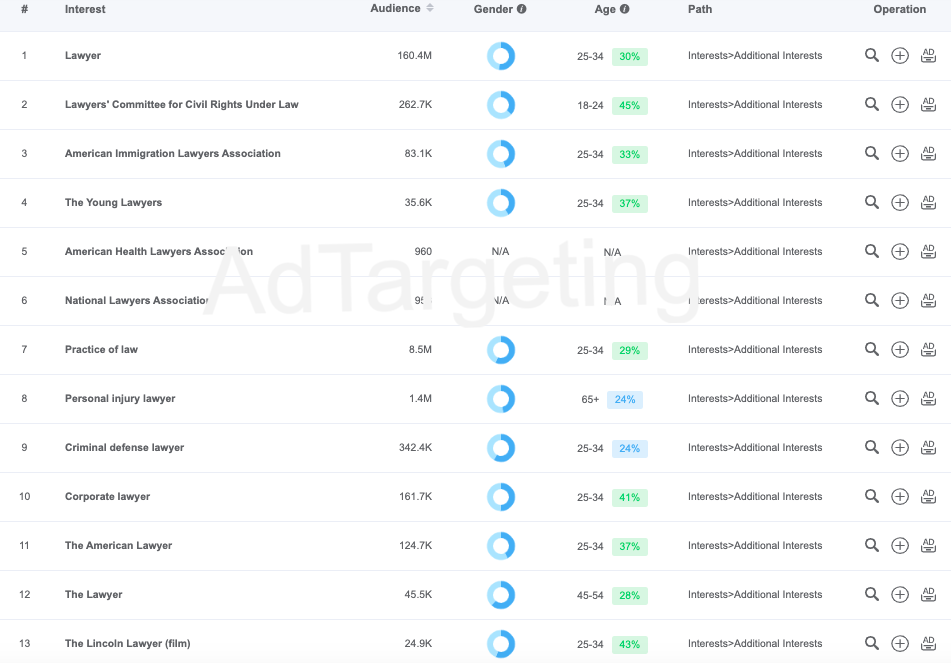Click the interest name "The Young Lawyers"
The height and width of the screenshot is (663, 951).
click(113, 203)
